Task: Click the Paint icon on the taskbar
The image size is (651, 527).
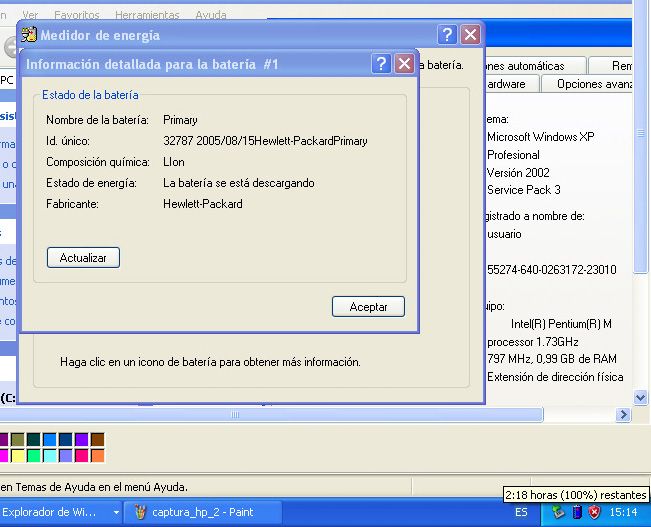Action: pyautogui.click(x=140, y=512)
